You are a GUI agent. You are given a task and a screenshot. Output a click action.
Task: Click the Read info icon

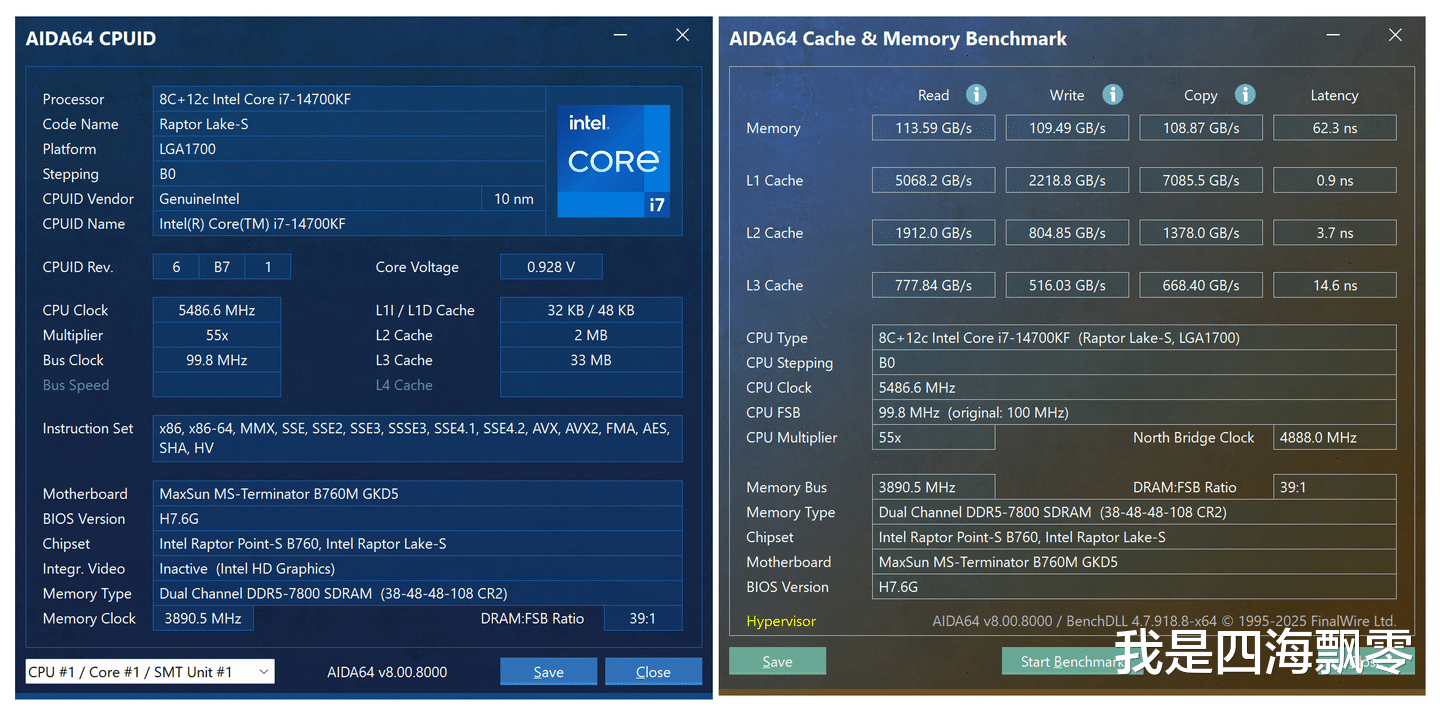pos(976,95)
